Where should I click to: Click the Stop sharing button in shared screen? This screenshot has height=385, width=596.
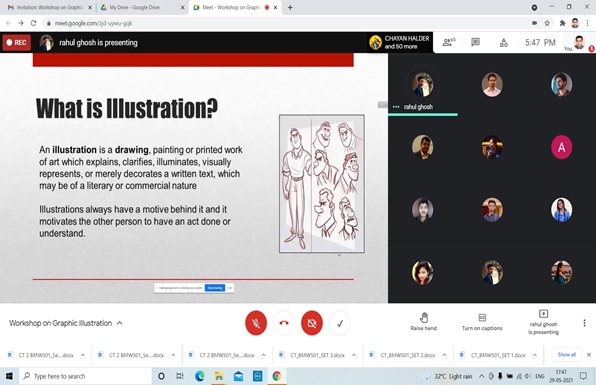click(215, 288)
